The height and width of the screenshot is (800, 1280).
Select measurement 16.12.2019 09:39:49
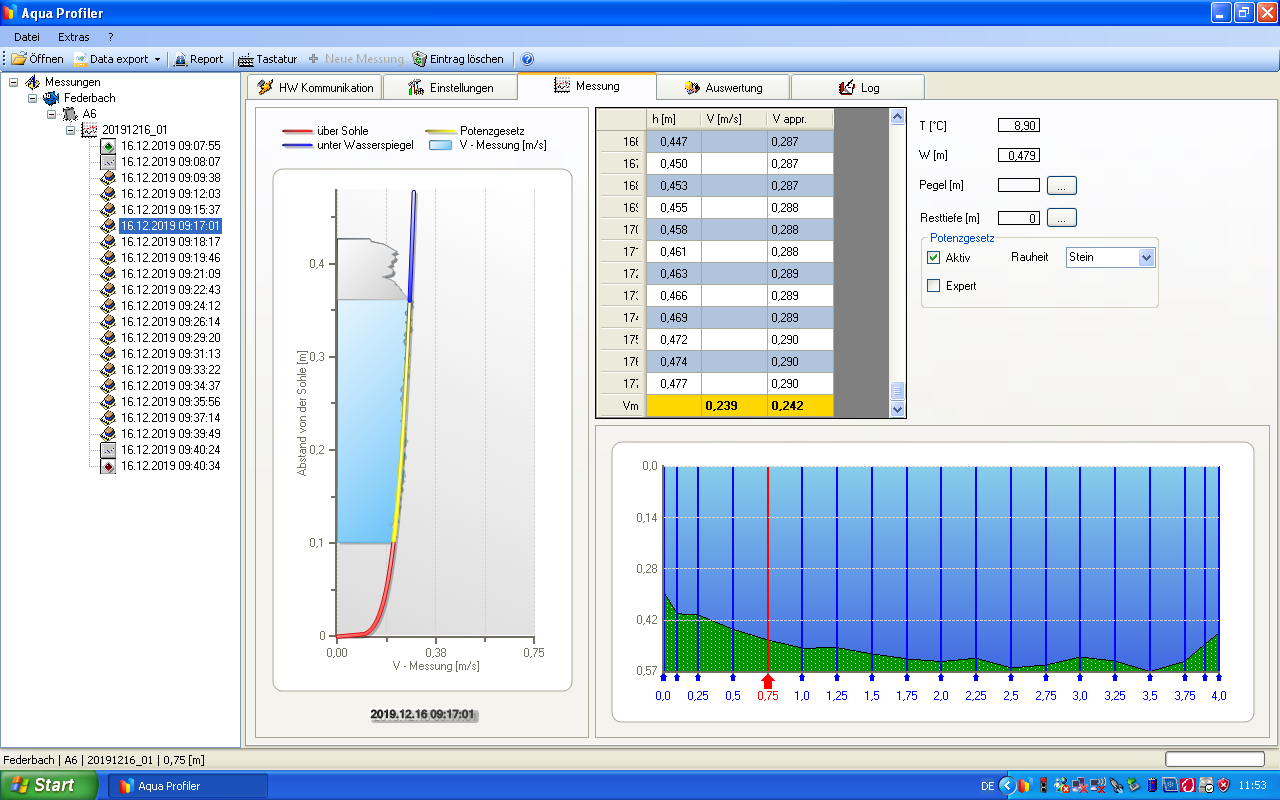[171, 434]
